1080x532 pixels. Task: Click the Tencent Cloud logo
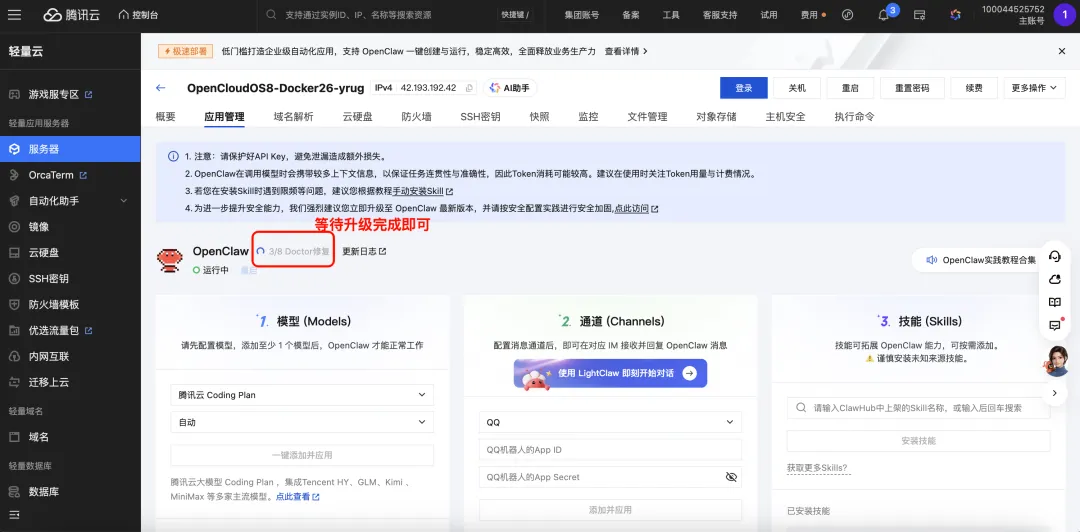[x=72, y=14]
